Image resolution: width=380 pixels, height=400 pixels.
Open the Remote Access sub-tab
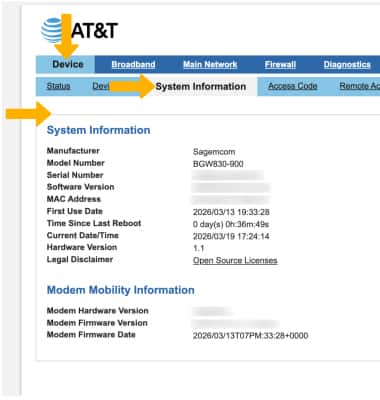360,86
